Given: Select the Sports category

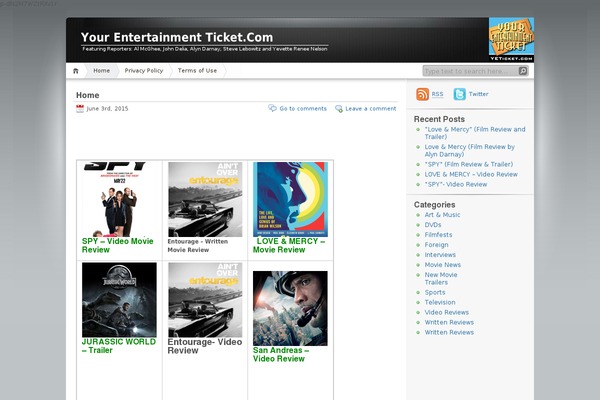Looking at the screenshot, I should tap(435, 292).
